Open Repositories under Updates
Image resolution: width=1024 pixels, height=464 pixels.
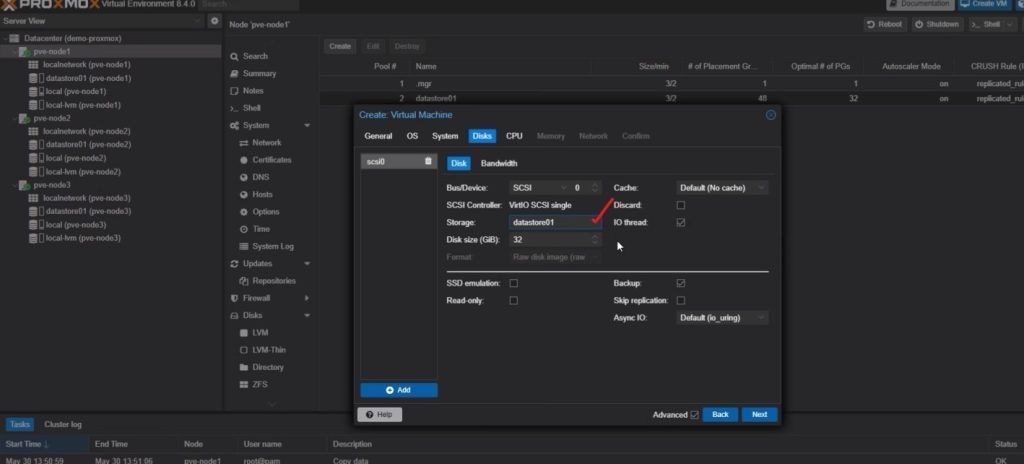click(274, 281)
